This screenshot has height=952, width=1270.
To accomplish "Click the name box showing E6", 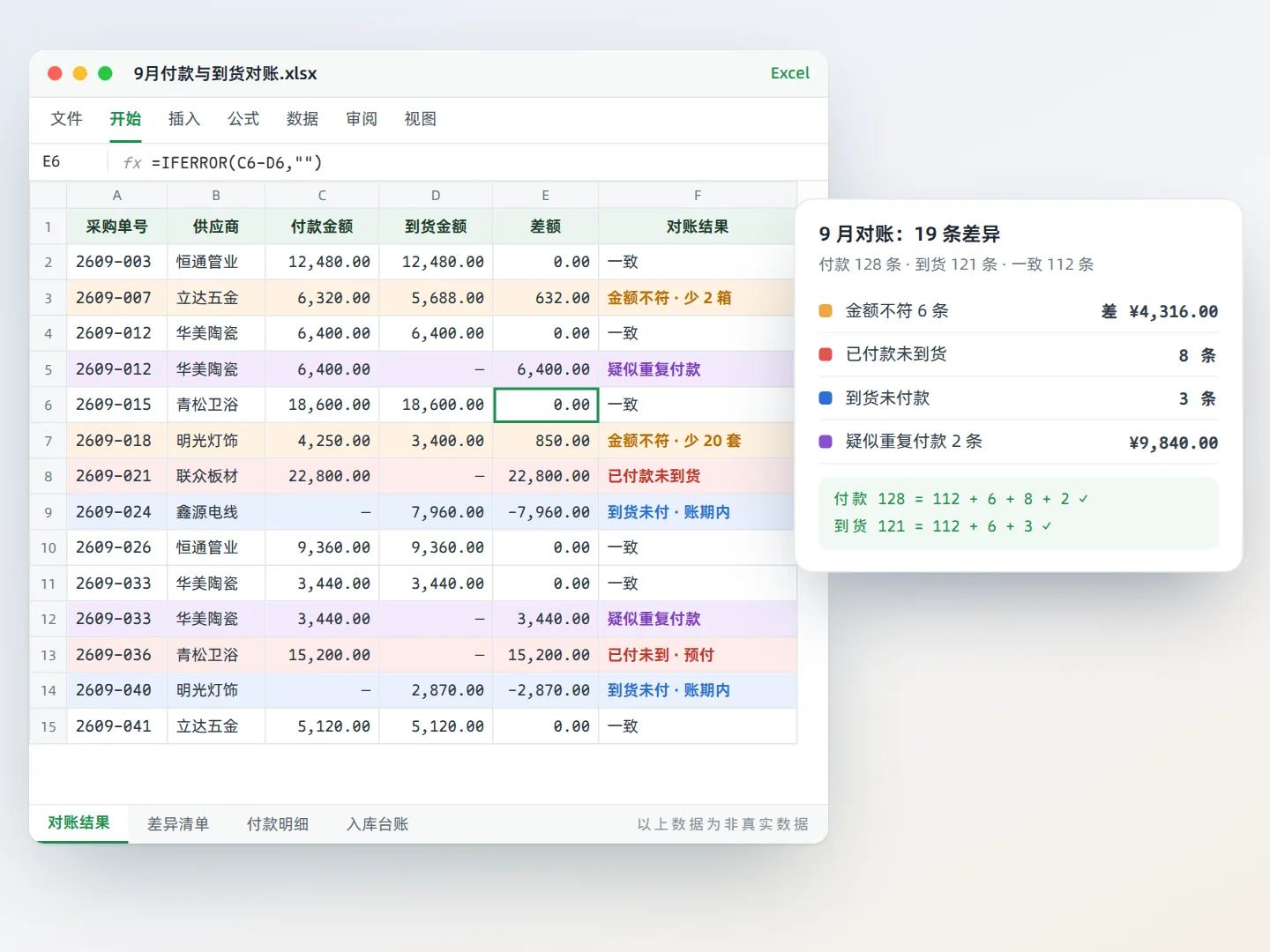I will (68, 162).
